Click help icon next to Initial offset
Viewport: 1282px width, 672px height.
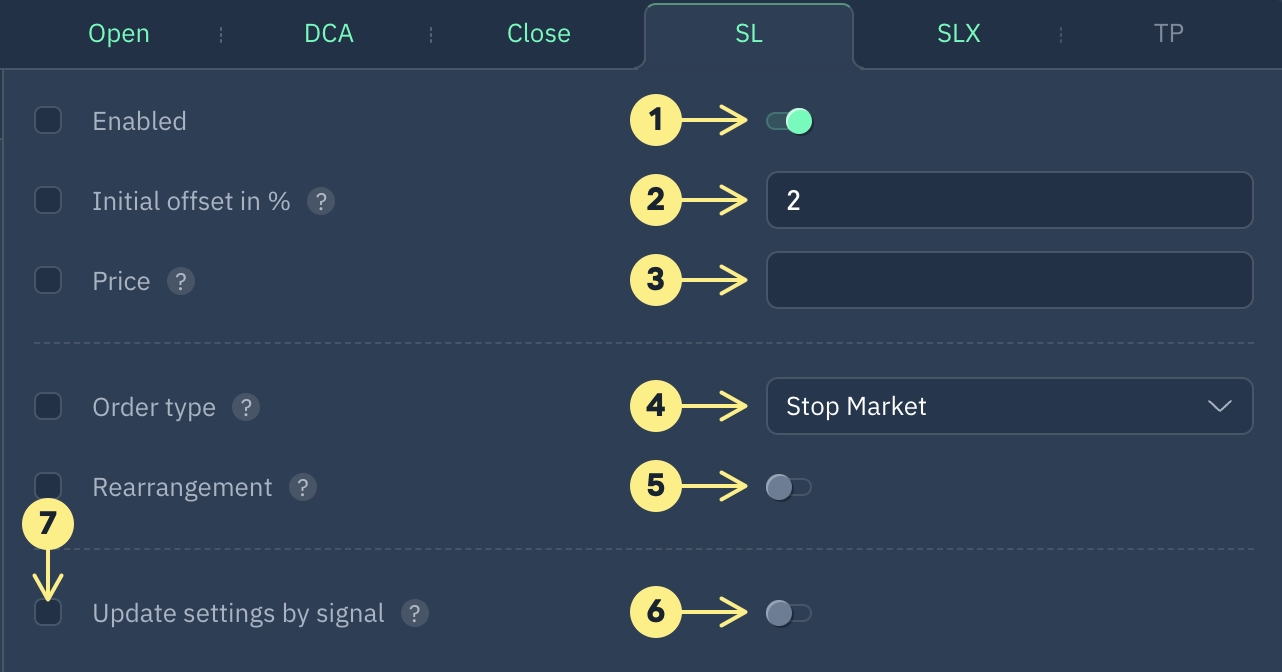[x=320, y=201]
